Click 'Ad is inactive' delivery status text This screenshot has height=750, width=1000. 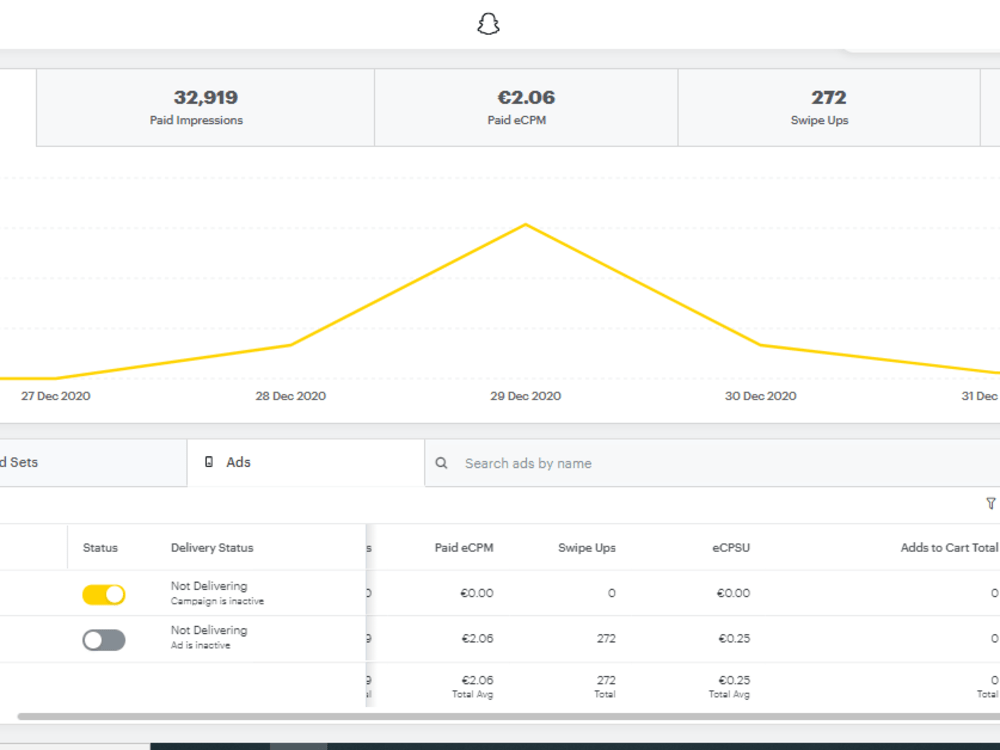(x=200, y=645)
